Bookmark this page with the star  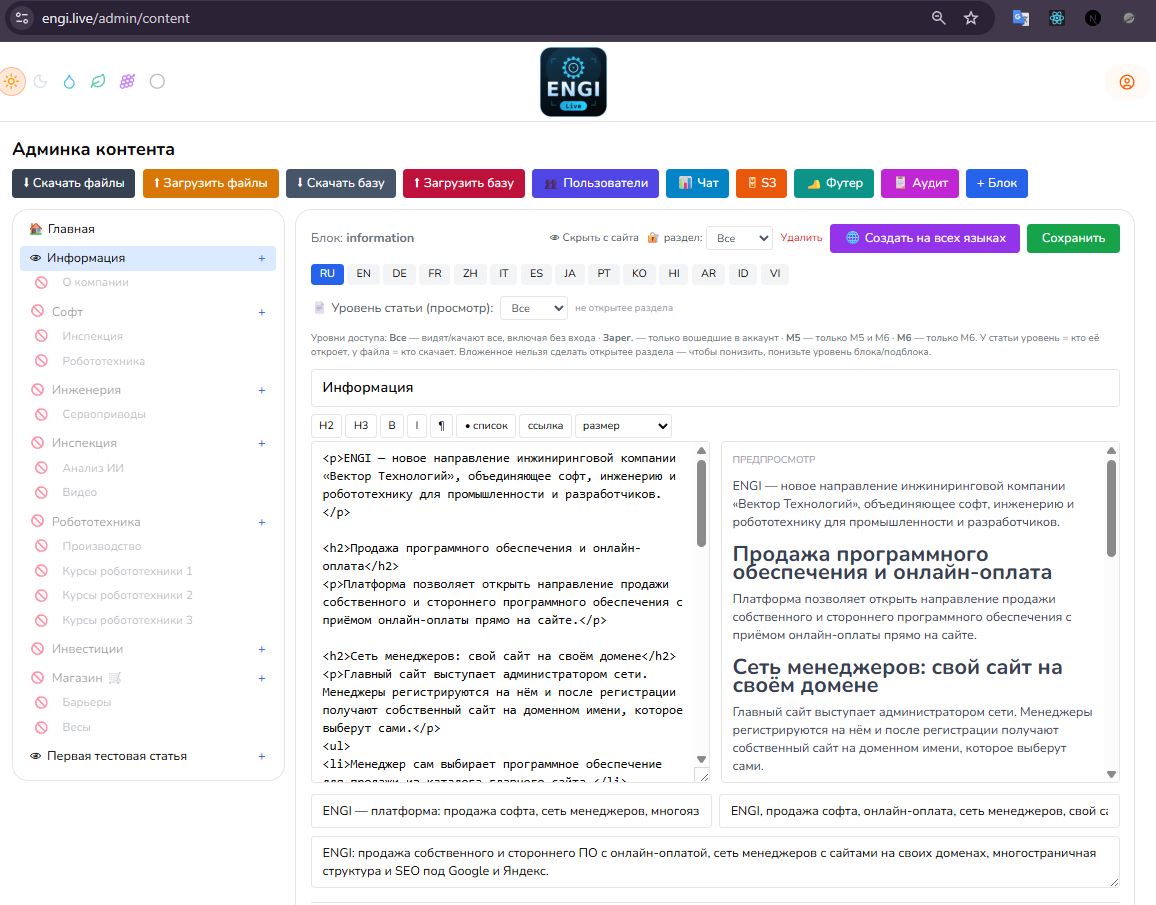click(971, 18)
